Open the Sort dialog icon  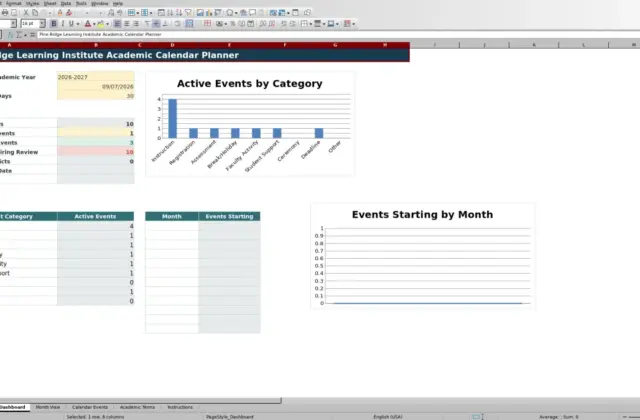click(x=161, y=13)
